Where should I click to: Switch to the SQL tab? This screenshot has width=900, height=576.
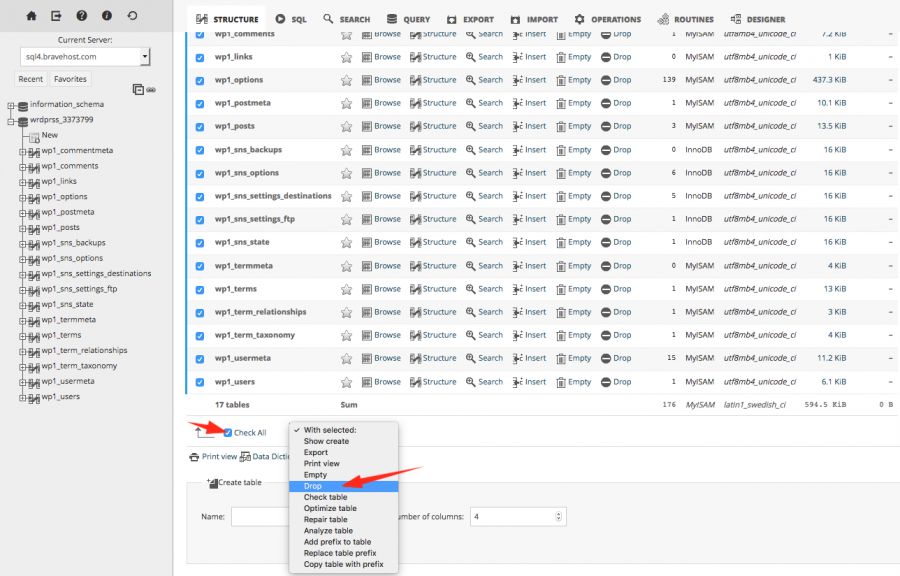290,19
